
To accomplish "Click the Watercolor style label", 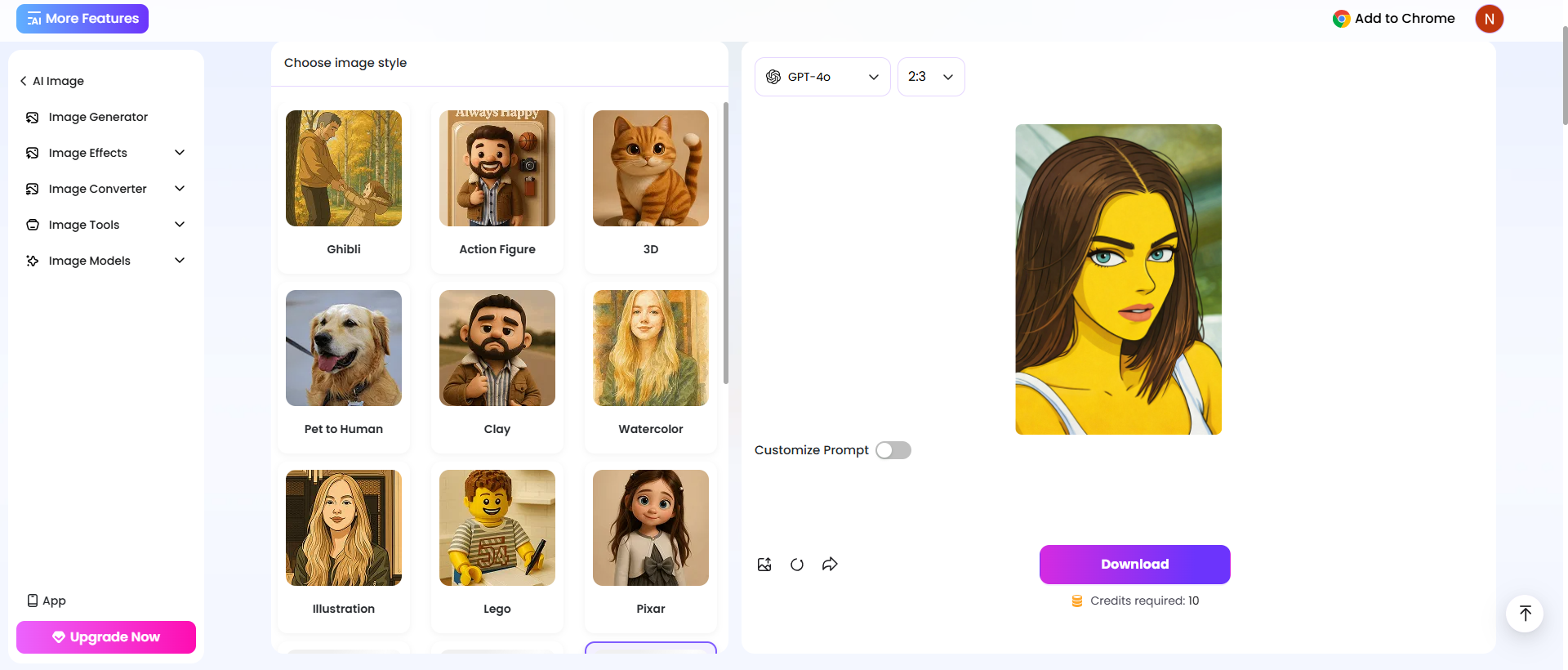I will pyautogui.click(x=651, y=429).
